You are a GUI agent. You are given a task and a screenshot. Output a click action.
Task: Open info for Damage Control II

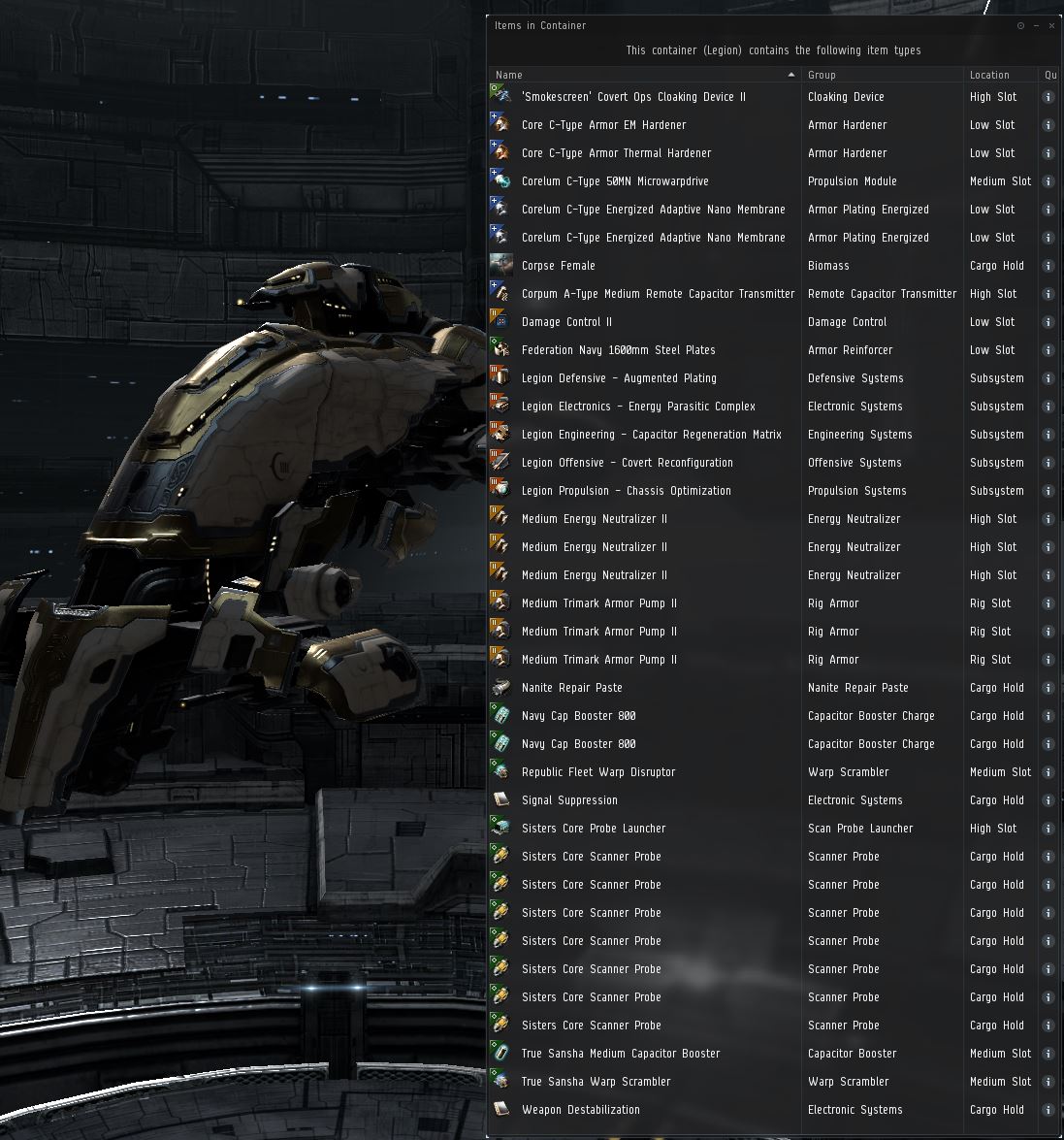tap(1048, 321)
